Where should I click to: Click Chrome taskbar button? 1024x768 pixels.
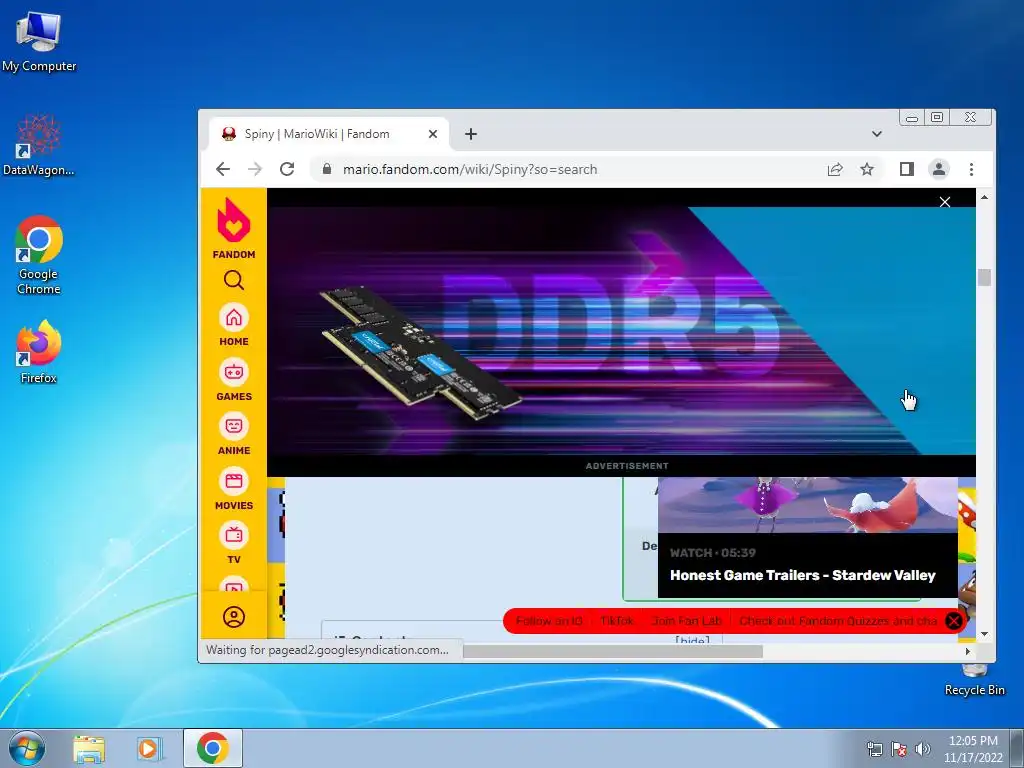213,748
